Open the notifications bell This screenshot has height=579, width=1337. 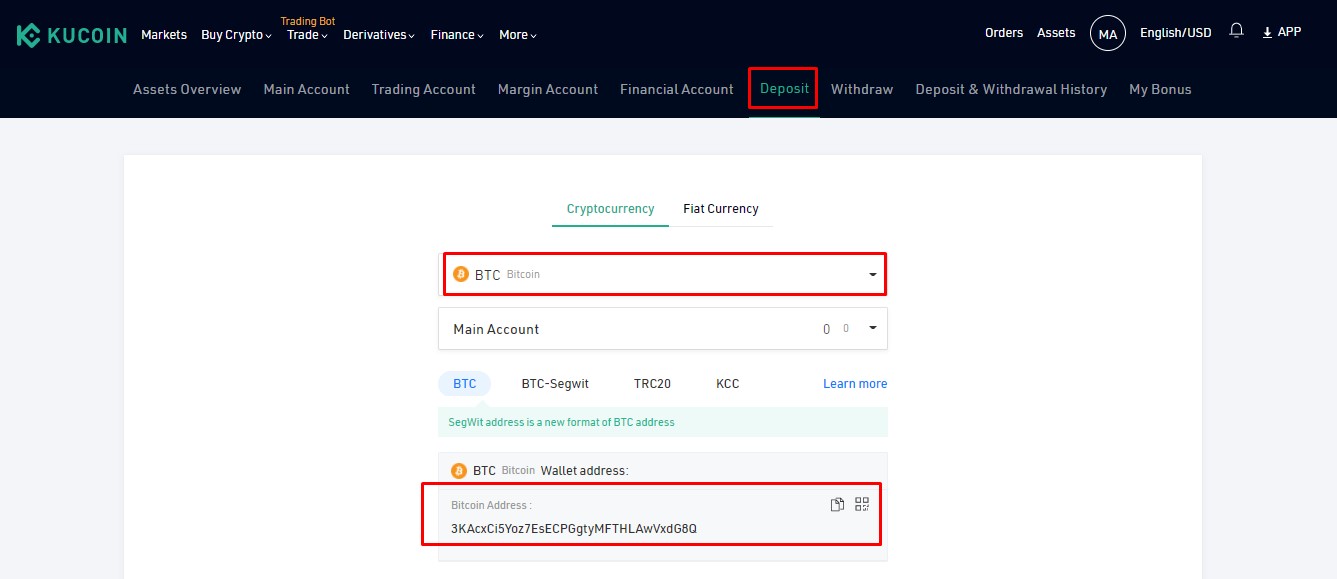click(1236, 32)
